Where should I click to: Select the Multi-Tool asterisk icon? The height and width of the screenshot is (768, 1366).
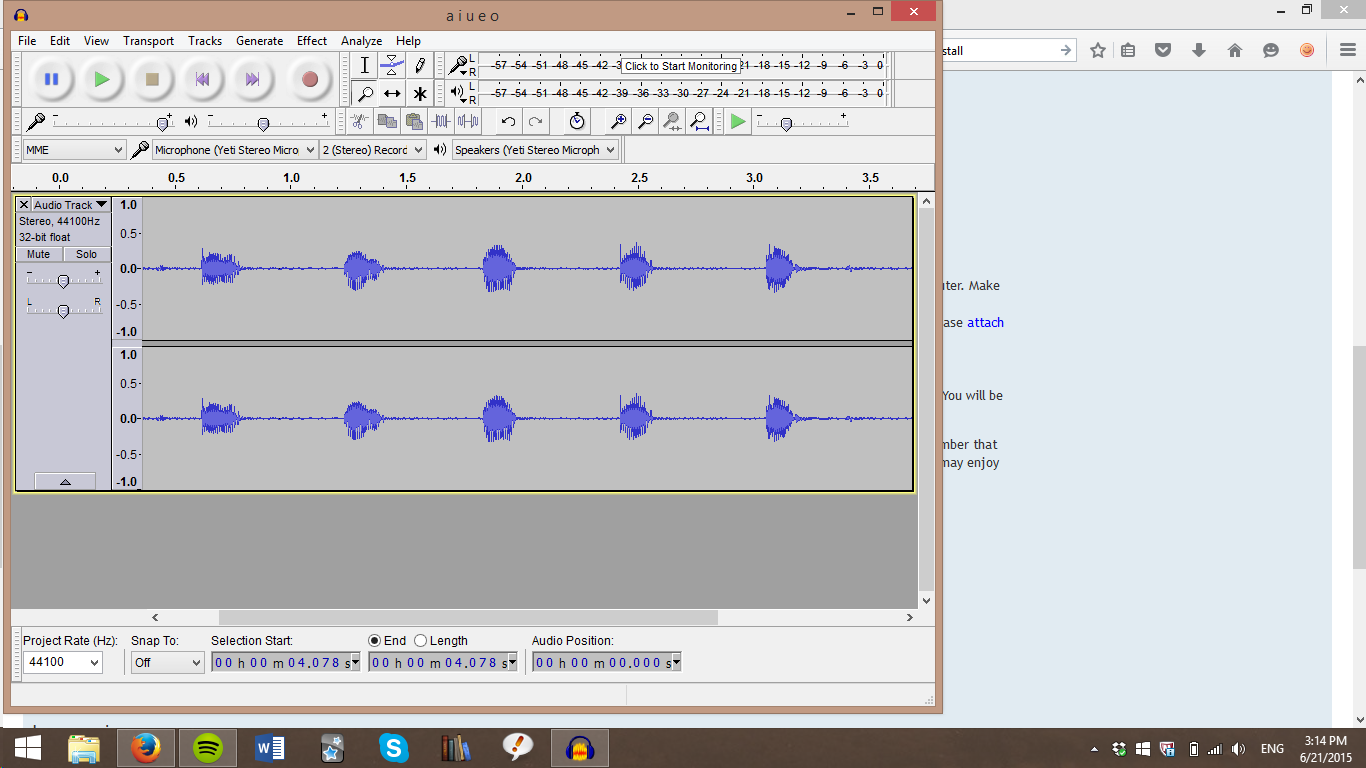420,93
